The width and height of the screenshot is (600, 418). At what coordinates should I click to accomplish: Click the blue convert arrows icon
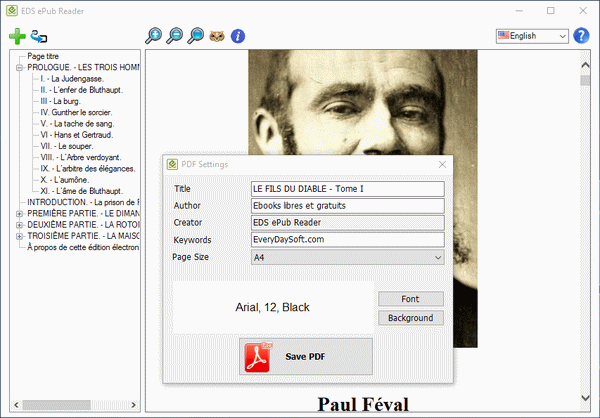tap(39, 36)
